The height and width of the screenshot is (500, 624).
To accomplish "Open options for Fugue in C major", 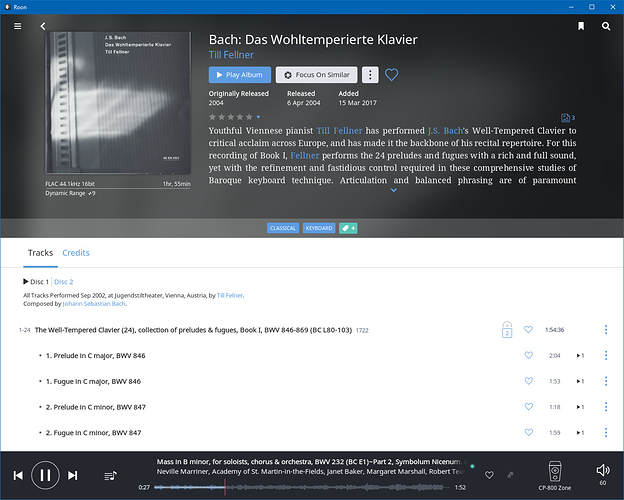I will tap(606, 381).
